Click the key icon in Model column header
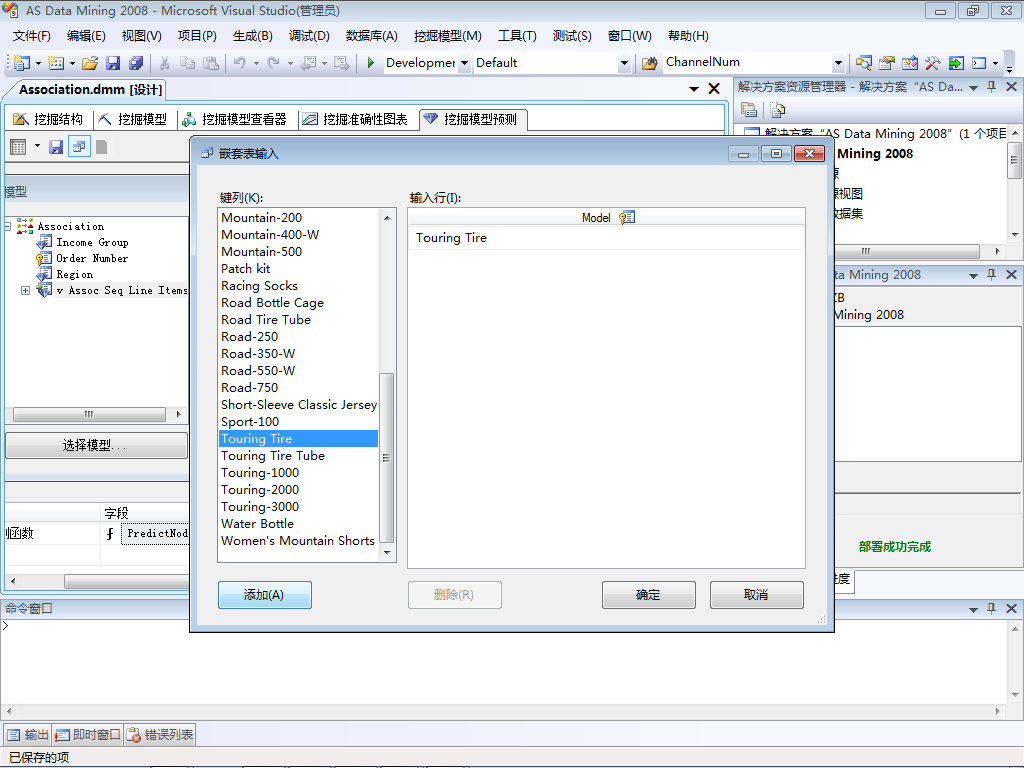This screenshot has width=1024, height=768. click(626, 217)
